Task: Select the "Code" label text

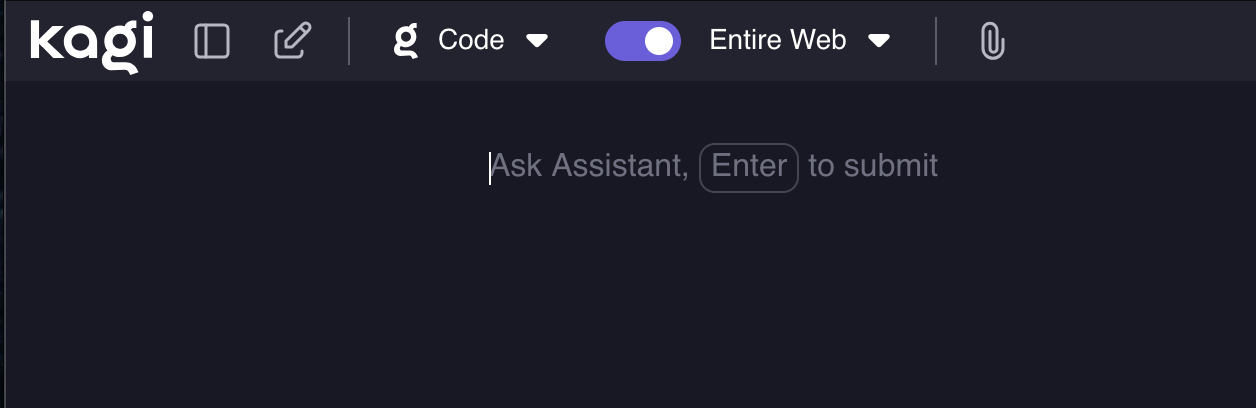Action: point(471,41)
